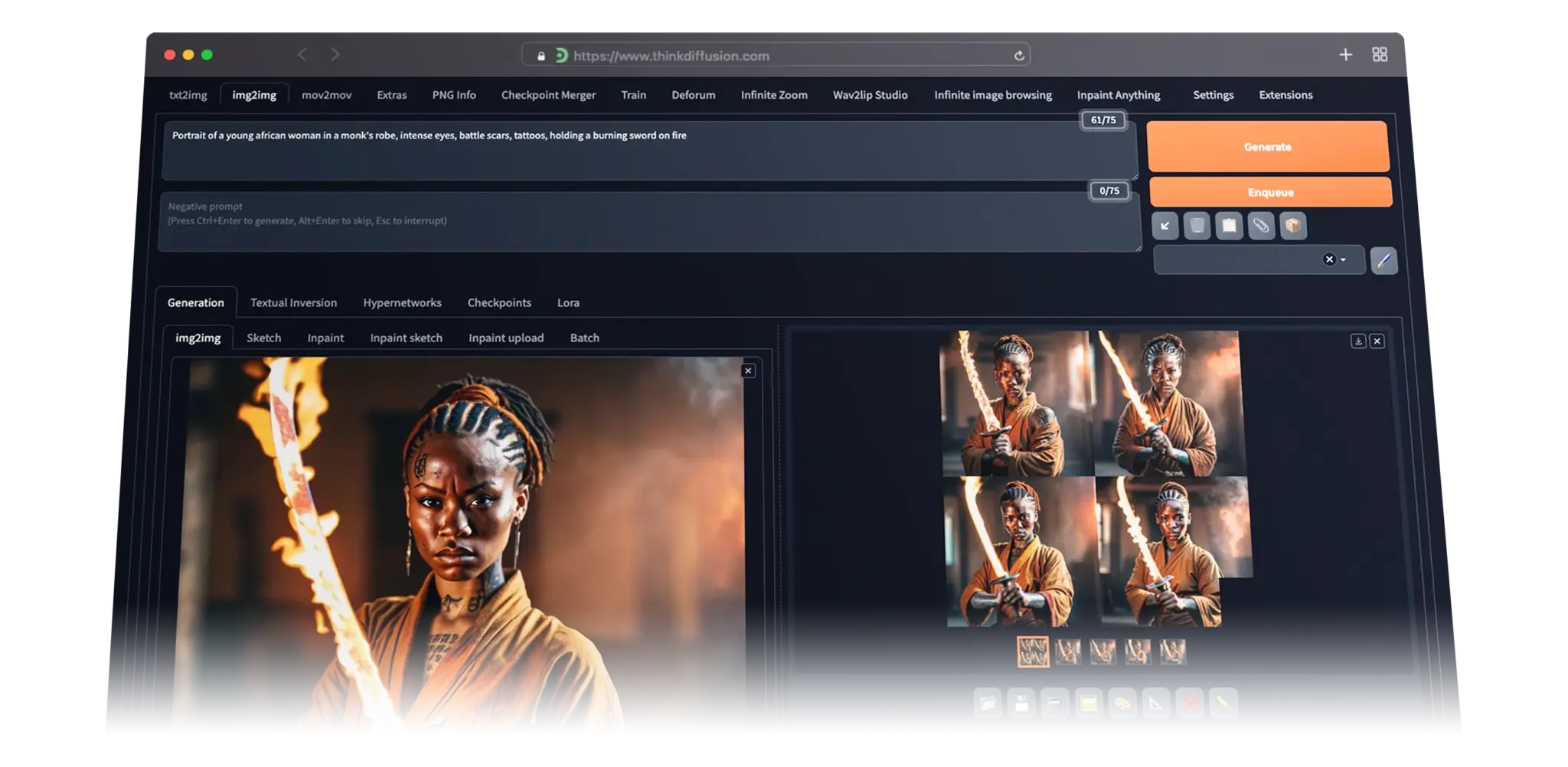The width and height of the screenshot is (1568, 767).
Task: Switch to the txt2img tab
Action: pos(188,95)
